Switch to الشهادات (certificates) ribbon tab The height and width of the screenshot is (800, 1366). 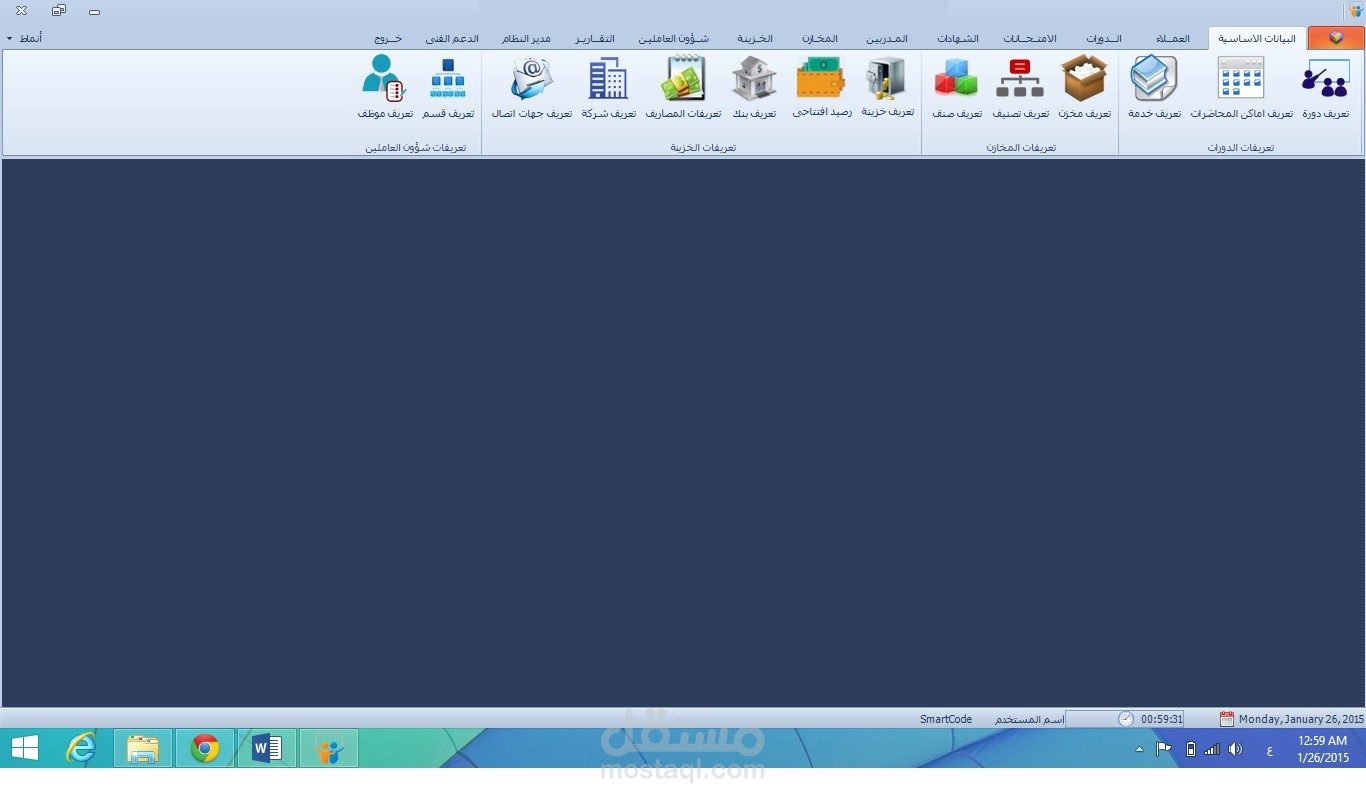click(x=958, y=38)
